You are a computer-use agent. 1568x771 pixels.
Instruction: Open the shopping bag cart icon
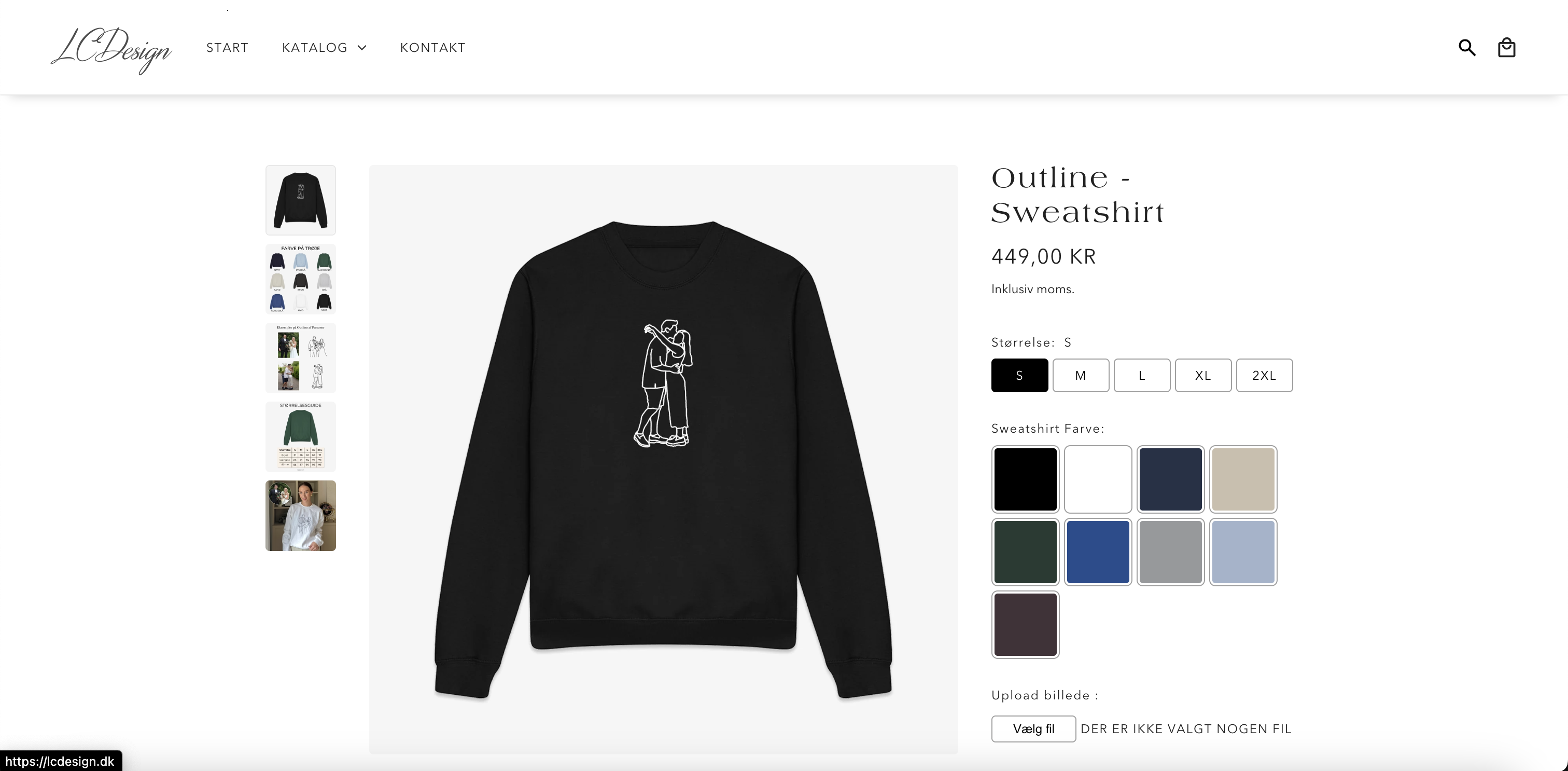(1506, 48)
